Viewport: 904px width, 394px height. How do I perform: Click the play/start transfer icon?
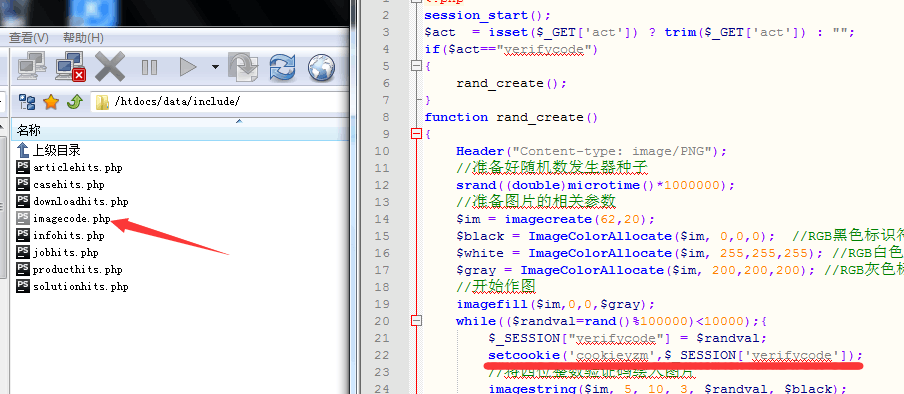[x=188, y=67]
